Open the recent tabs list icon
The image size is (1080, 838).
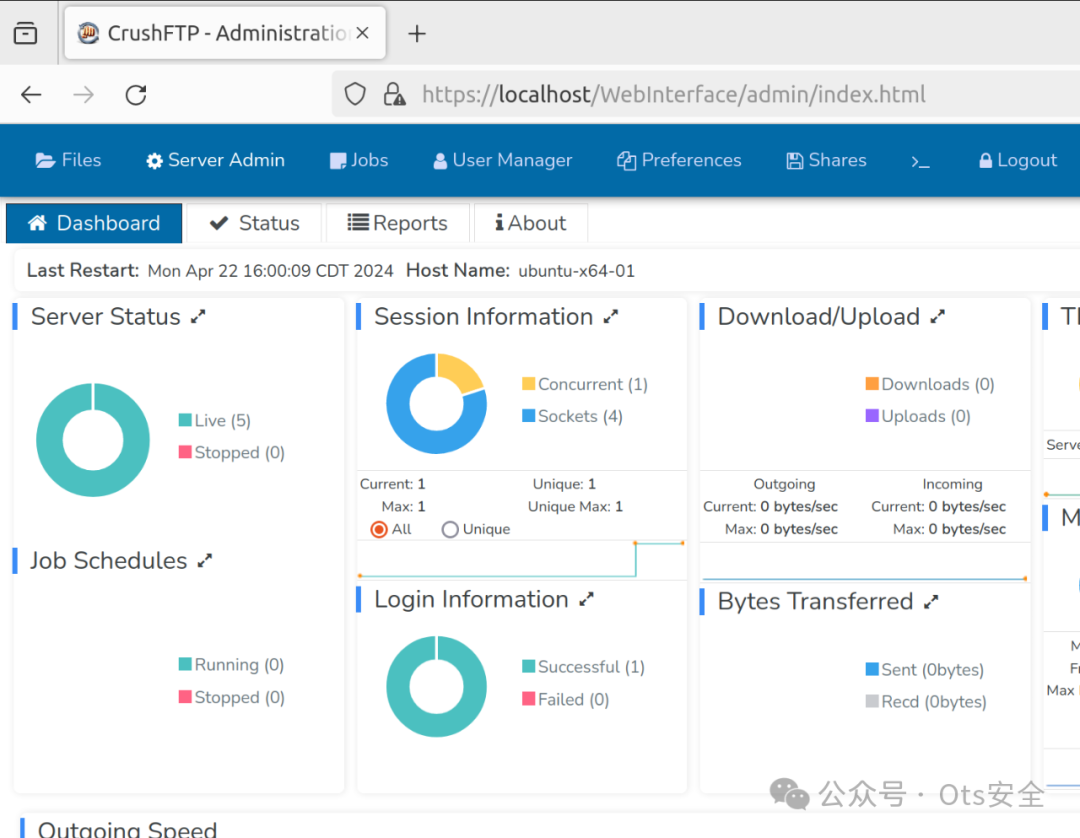click(x=25, y=32)
